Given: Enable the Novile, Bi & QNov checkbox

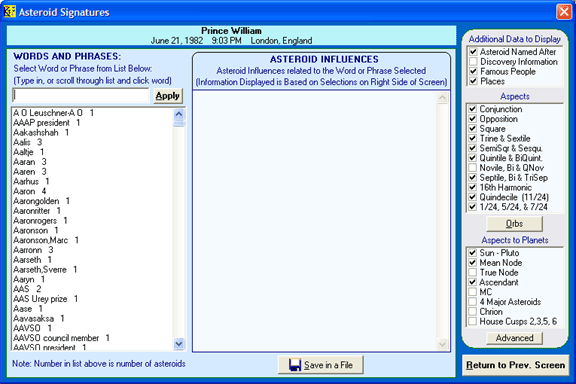Looking at the screenshot, I should [472, 168].
